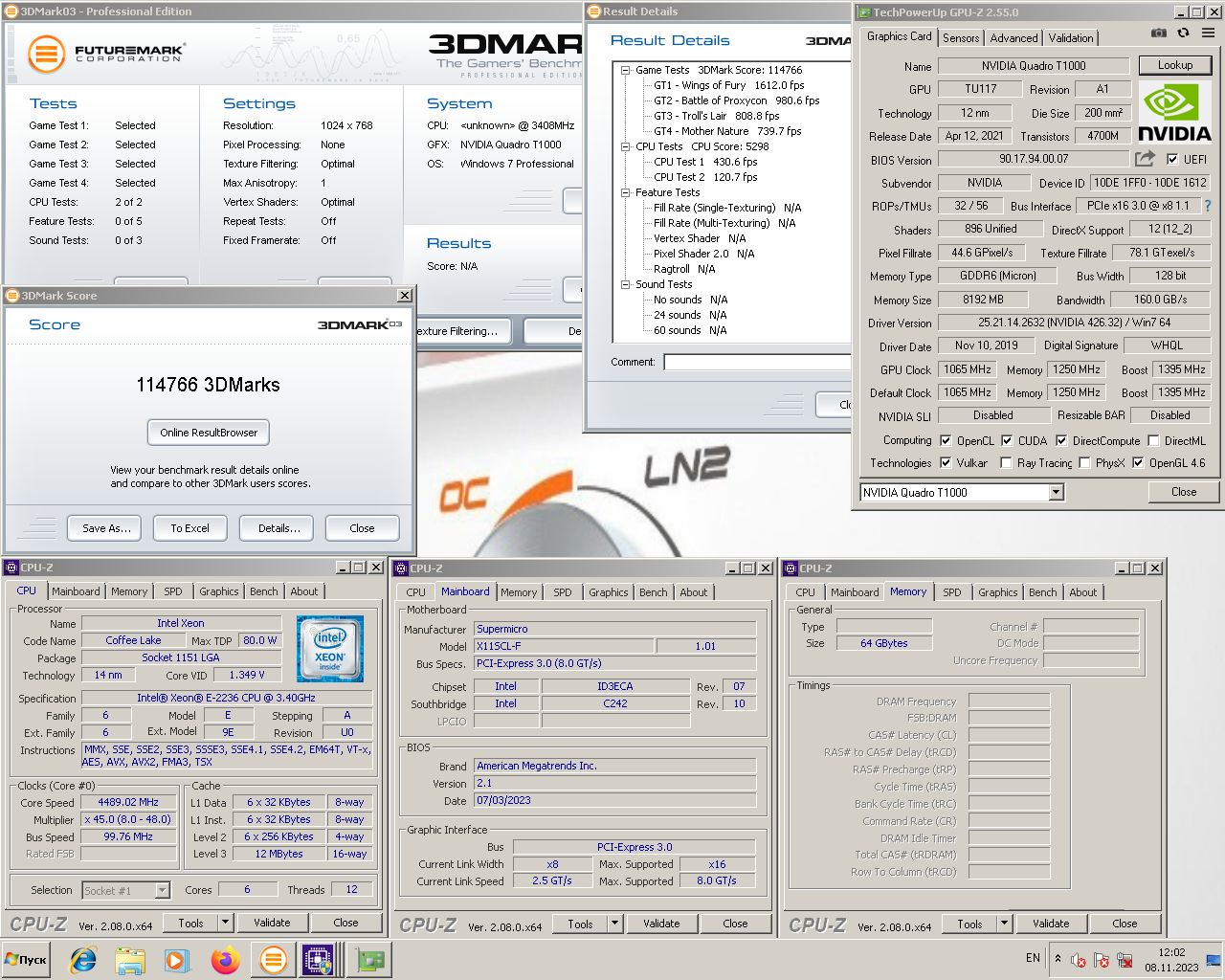Click the Lookup button in GPU-Z
This screenshot has height=980, width=1225.
(x=1174, y=65)
